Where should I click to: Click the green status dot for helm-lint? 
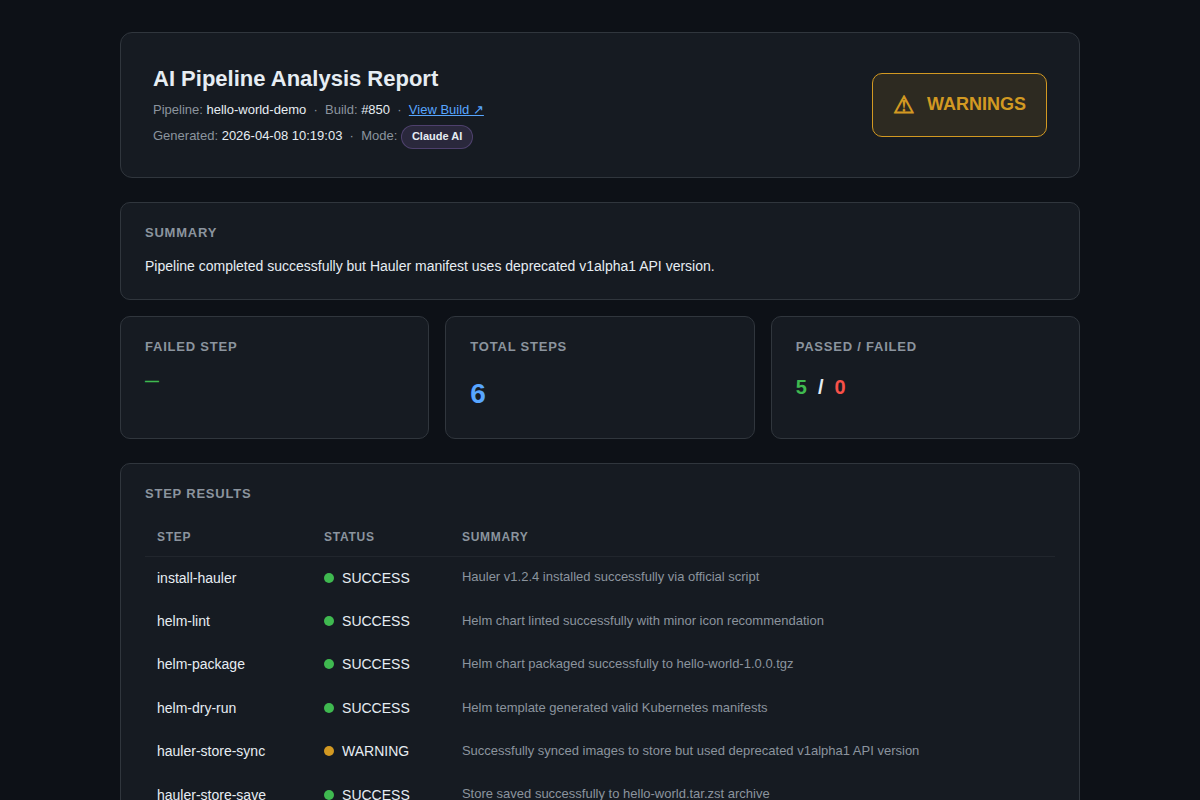click(x=329, y=621)
